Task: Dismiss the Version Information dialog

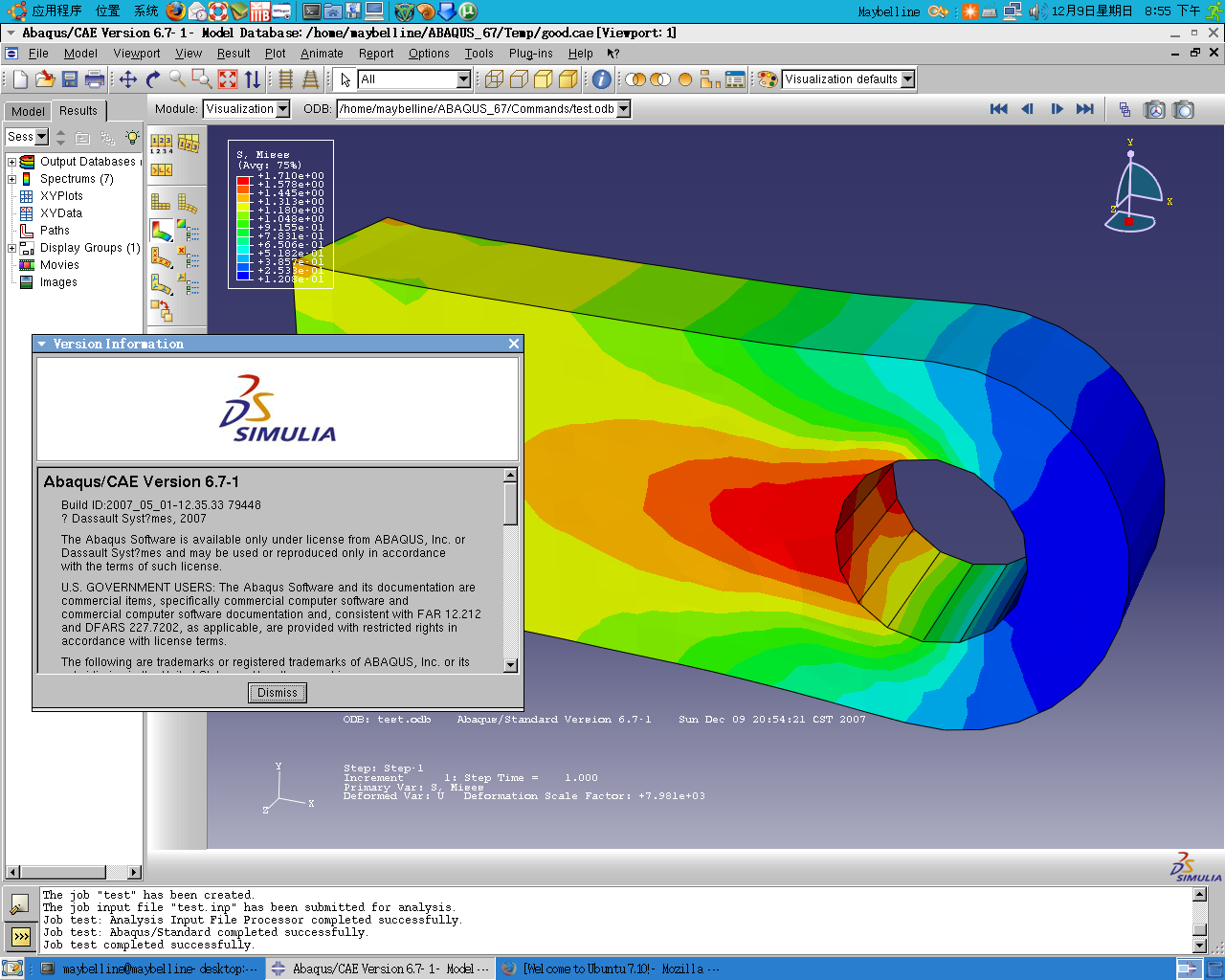Action: click(x=278, y=693)
